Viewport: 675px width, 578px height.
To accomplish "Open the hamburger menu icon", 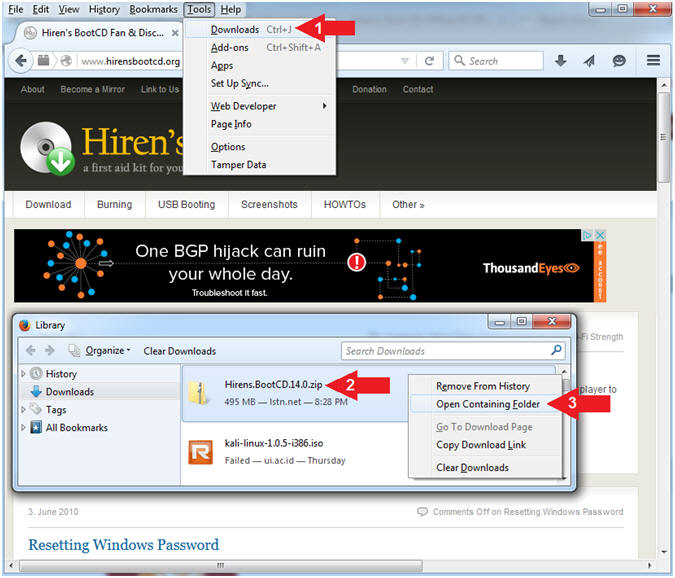I will (x=653, y=61).
